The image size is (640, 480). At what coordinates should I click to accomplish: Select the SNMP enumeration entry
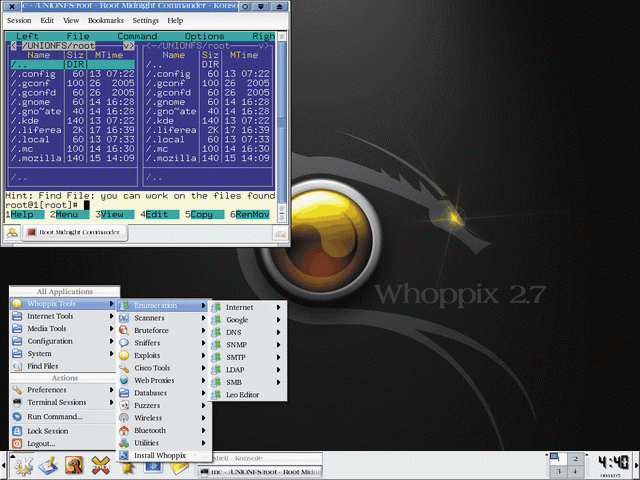click(x=247, y=345)
